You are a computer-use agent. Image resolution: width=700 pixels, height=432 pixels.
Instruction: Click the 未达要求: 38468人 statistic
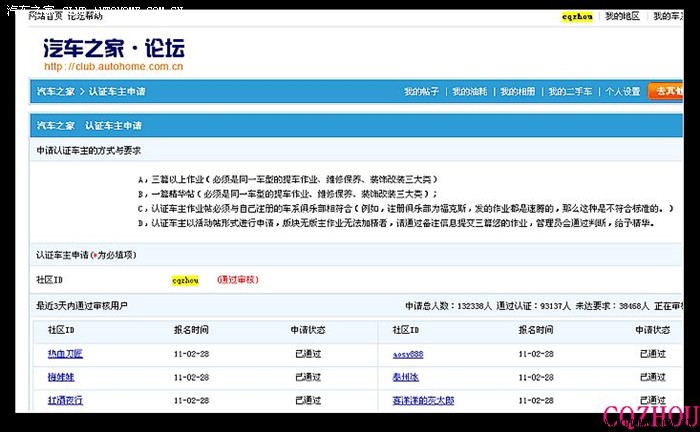click(612, 306)
